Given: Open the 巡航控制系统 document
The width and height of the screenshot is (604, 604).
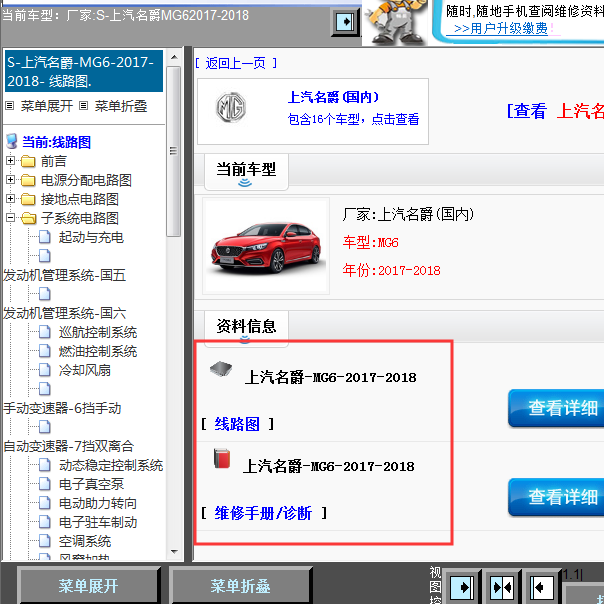Looking at the screenshot, I should pos(98,332).
